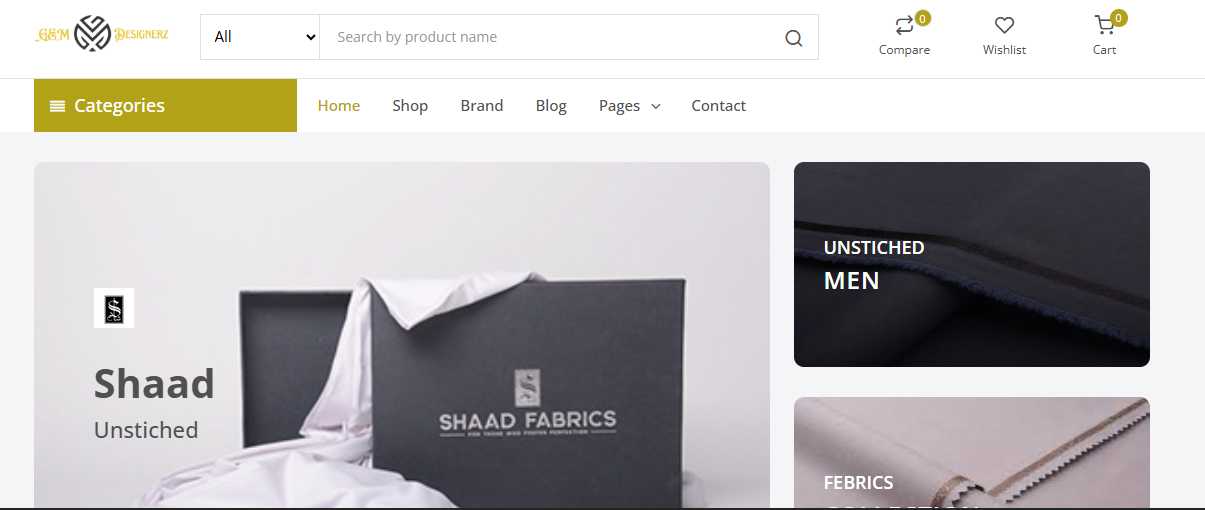Click the small Shaad brand logo
The width and height of the screenshot is (1205, 510).
pyautogui.click(x=114, y=308)
